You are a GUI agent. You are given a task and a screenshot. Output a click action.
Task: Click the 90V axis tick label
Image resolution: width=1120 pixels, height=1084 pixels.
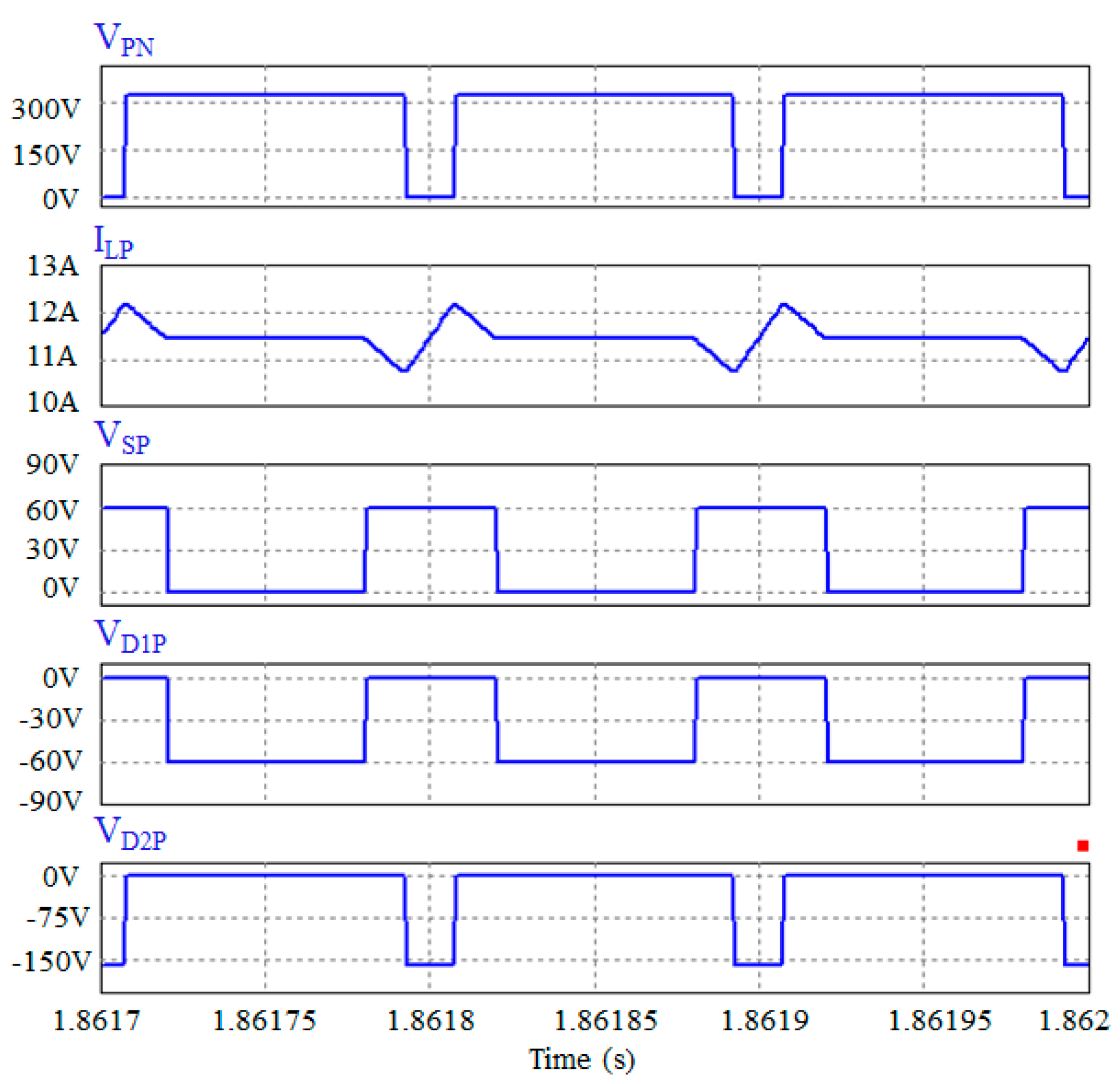pos(52,465)
